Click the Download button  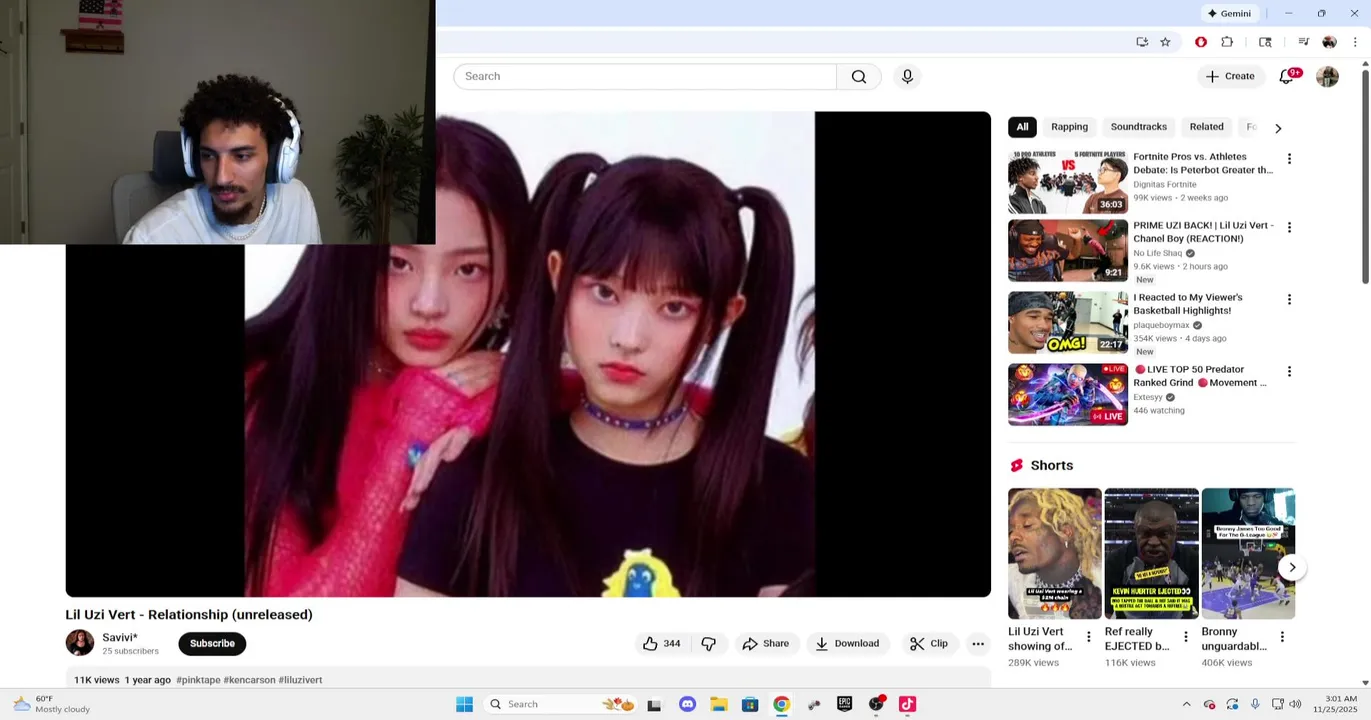pos(847,644)
